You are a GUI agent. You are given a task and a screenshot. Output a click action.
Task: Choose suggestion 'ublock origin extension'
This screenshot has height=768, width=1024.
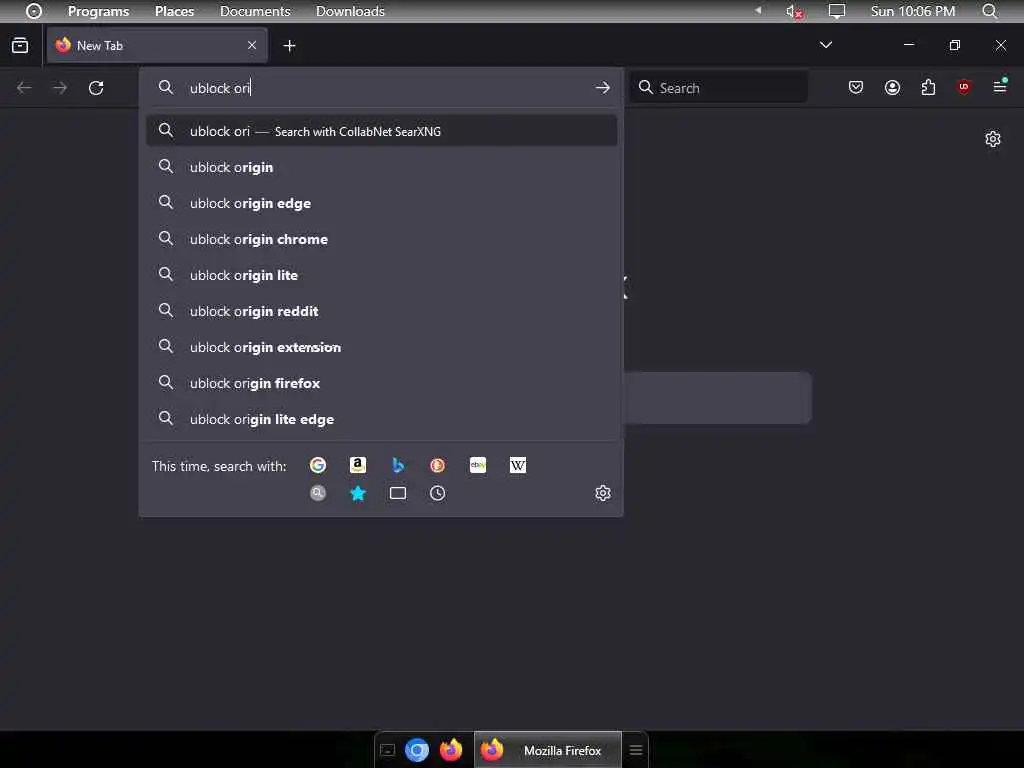coord(381,347)
